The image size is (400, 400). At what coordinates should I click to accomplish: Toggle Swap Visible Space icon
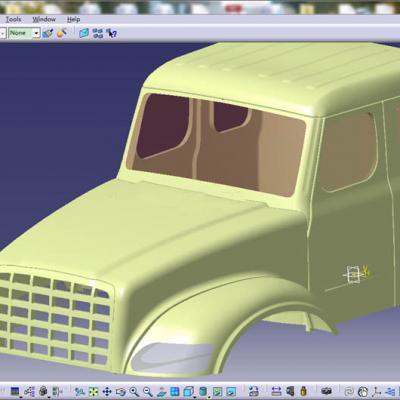point(231,392)
